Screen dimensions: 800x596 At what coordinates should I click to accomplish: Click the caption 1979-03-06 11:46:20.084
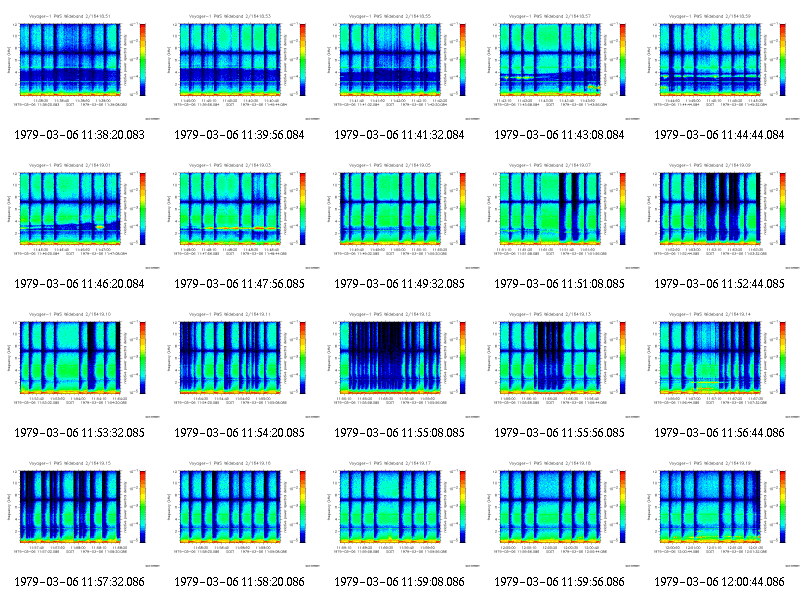click(80, 284)
